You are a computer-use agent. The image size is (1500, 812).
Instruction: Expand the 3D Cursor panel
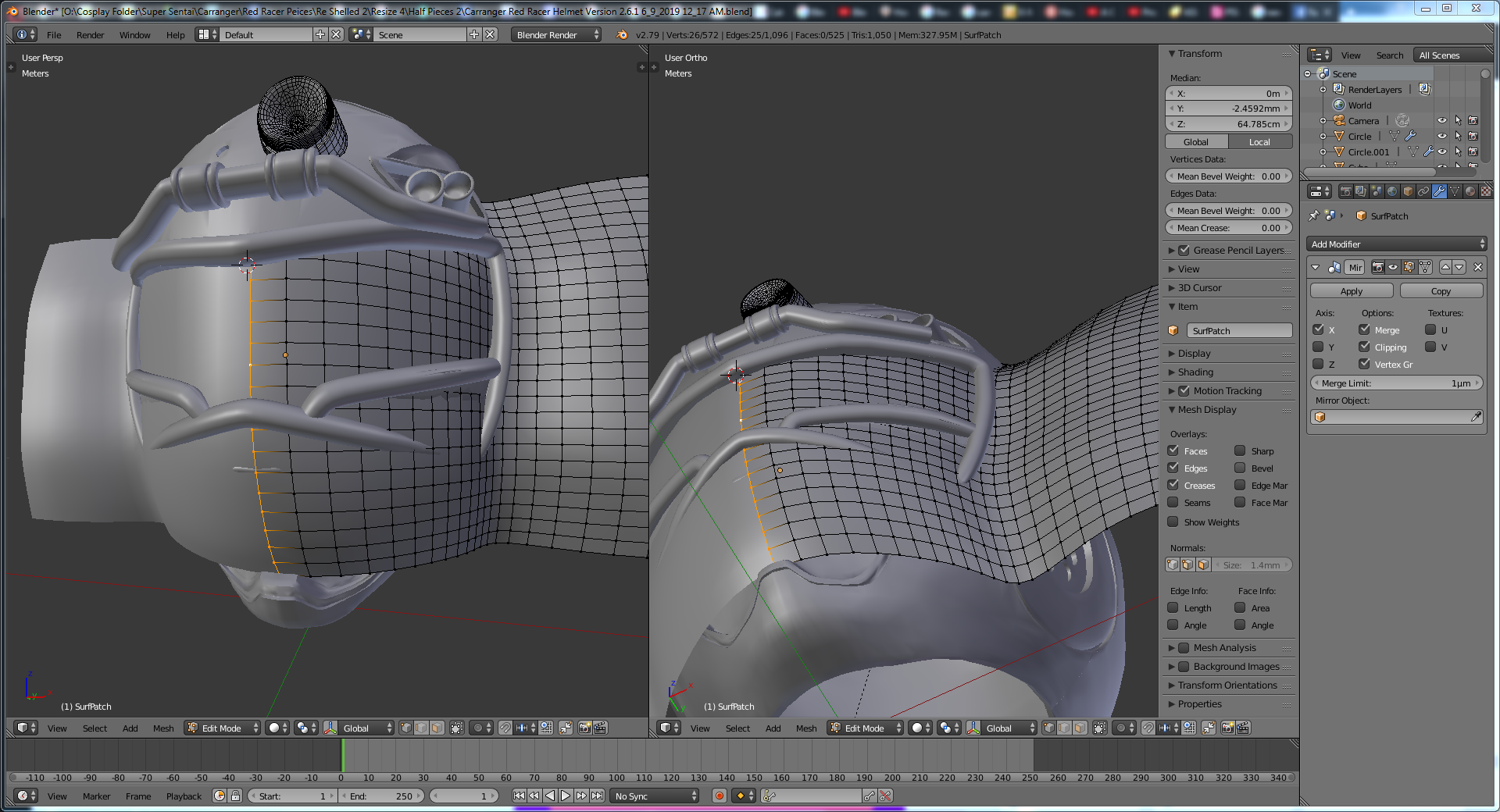click(1199, 288)
